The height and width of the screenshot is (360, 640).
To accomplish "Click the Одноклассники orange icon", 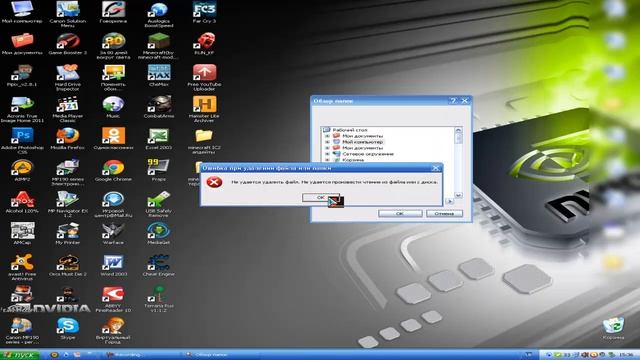I will point(113,139).
